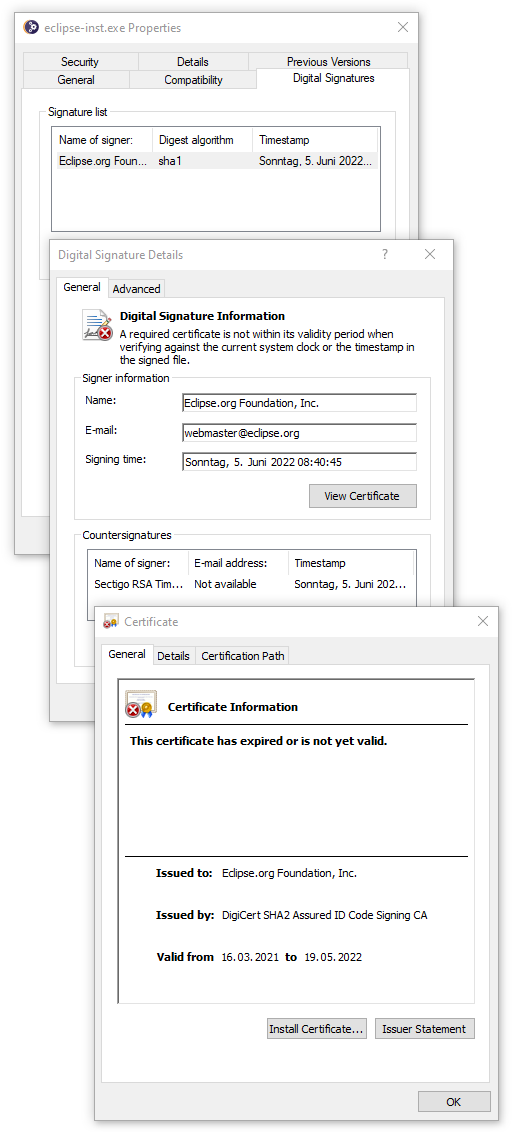Click valid from date 16.03.2021

click(x=250, y=957)
